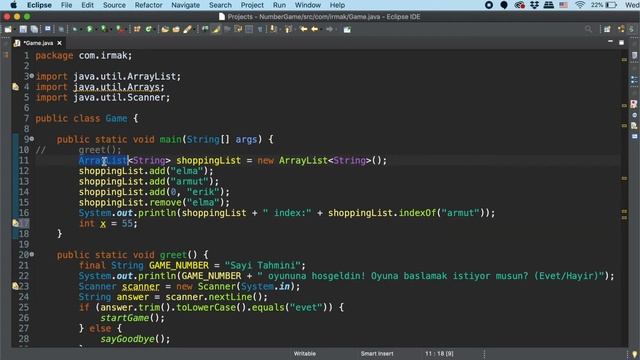Click the New file wizard icon
The width and height of the screenshot is (640, 360).
coord(8,29)
